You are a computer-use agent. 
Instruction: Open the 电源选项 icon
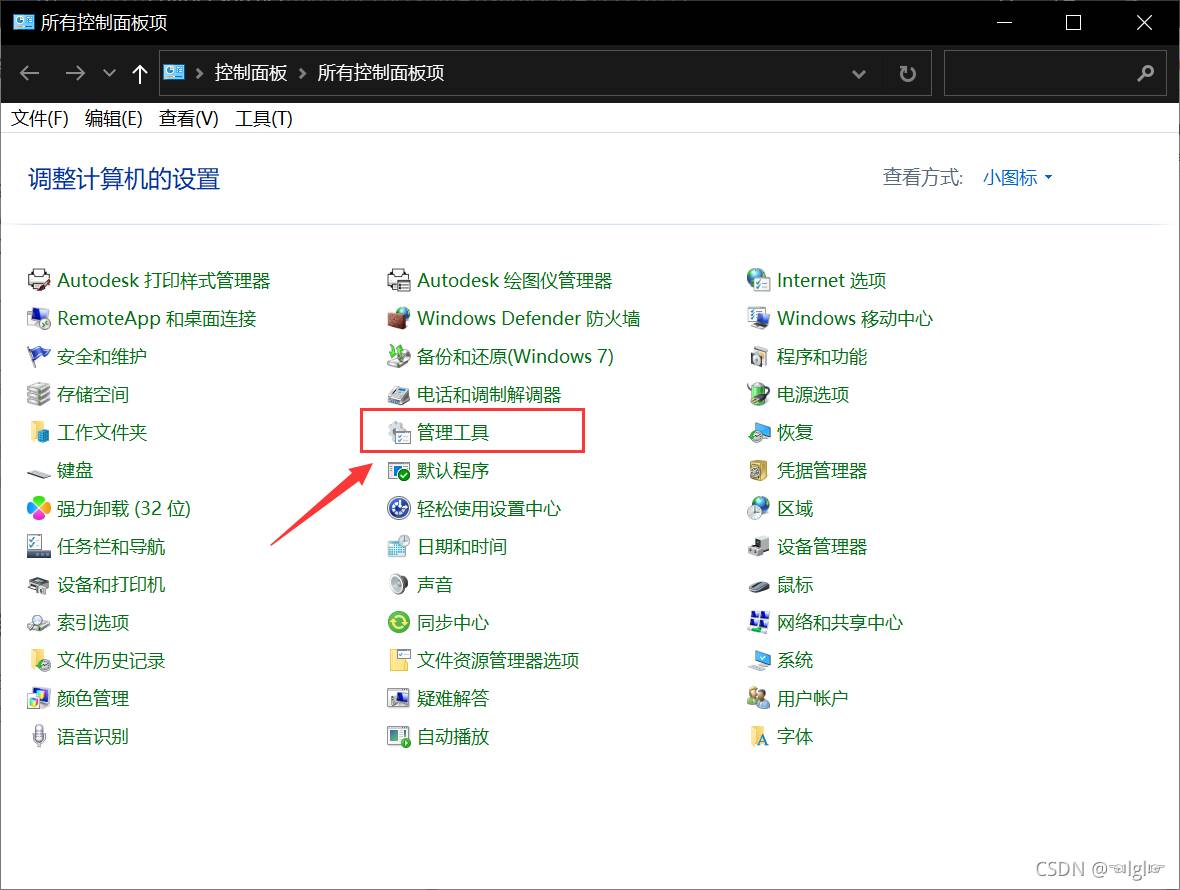tap(759, 395)
